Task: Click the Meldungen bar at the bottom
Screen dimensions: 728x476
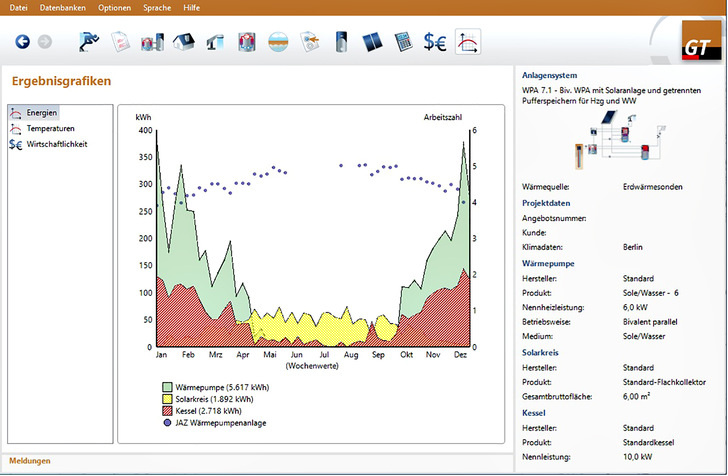Action: tap(29, 461)
